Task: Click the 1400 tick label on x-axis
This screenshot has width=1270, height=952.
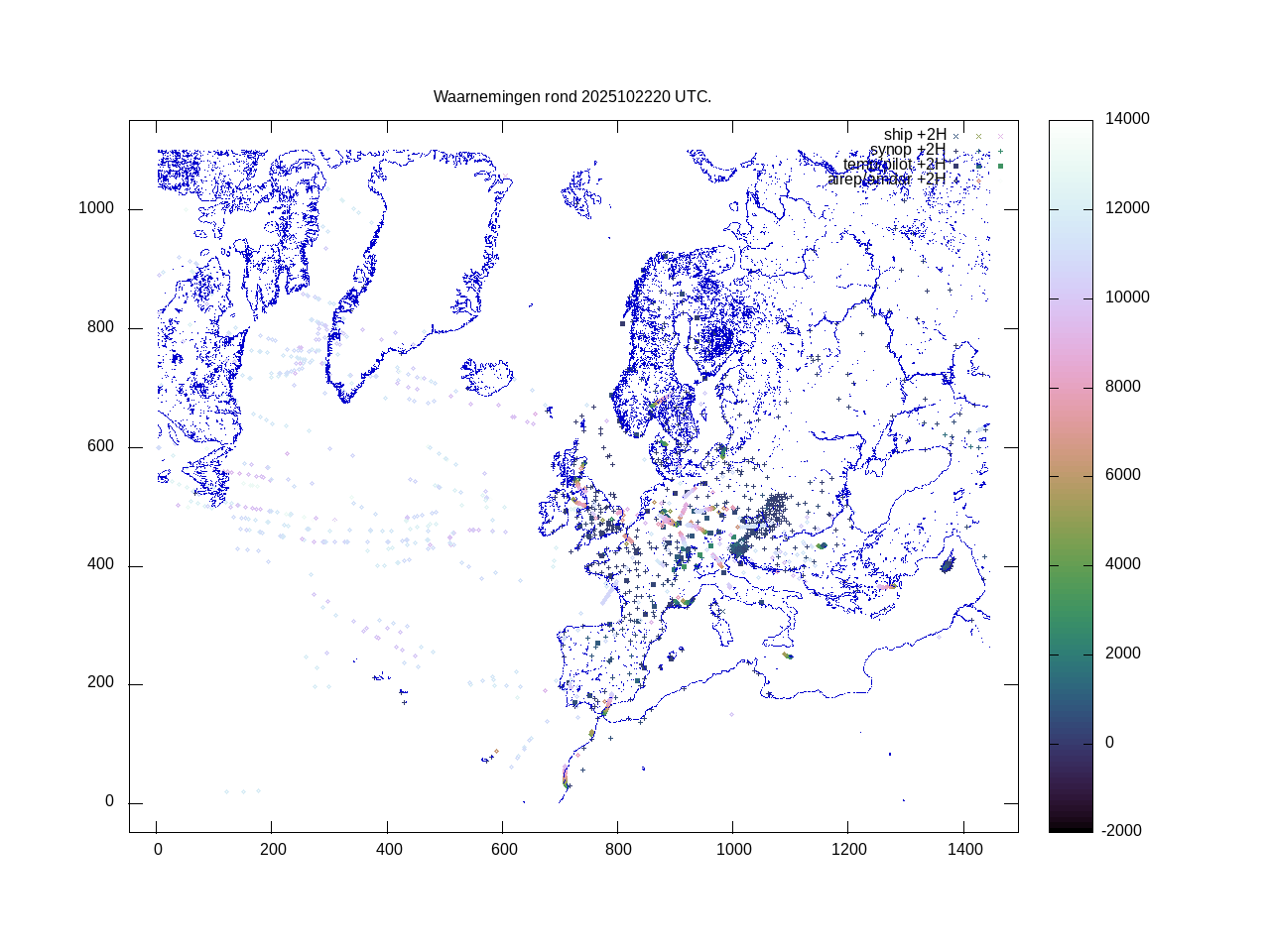Action: point(964,850)
